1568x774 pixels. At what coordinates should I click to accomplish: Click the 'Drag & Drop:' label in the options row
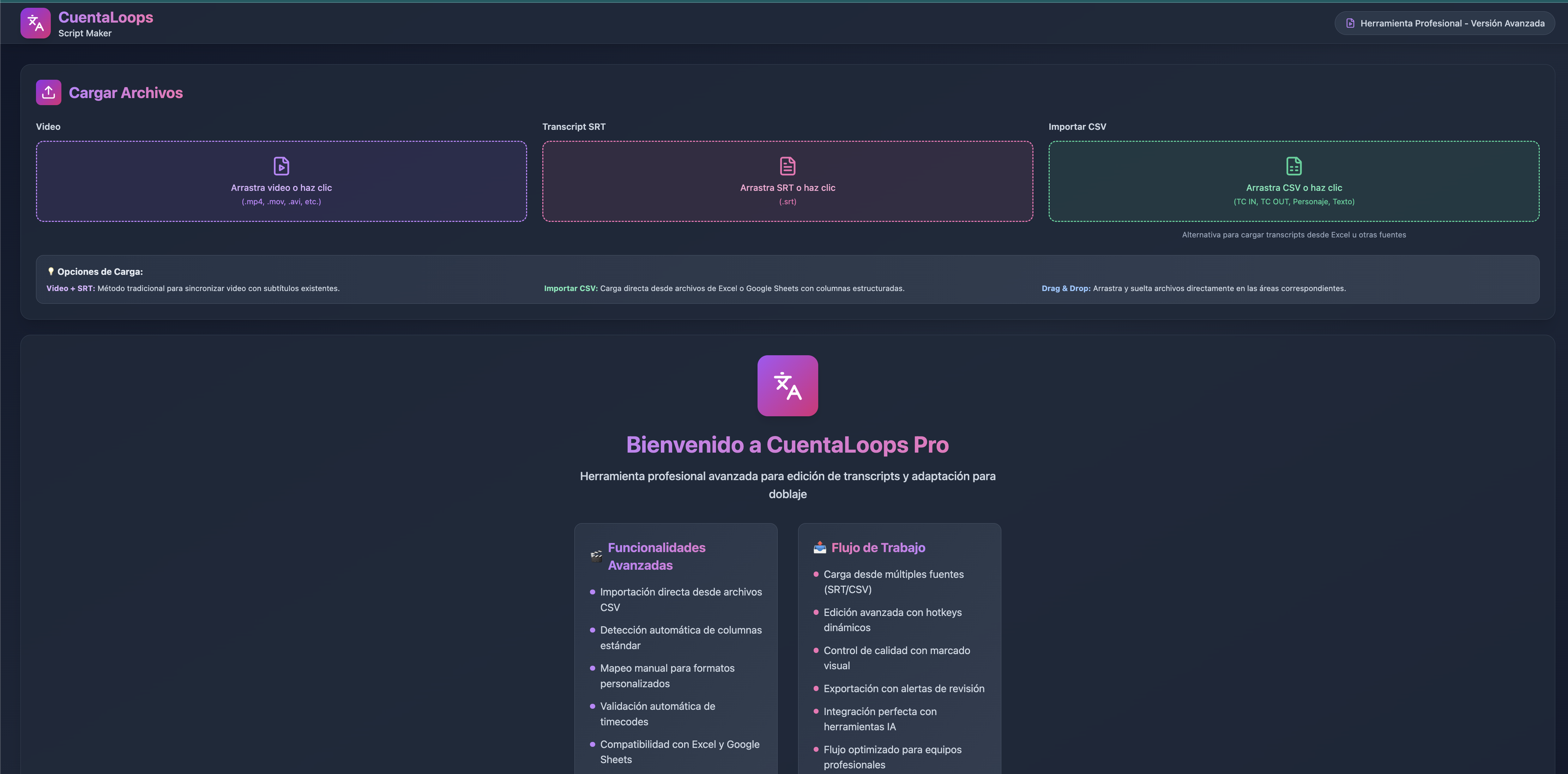pos(1066,289)
